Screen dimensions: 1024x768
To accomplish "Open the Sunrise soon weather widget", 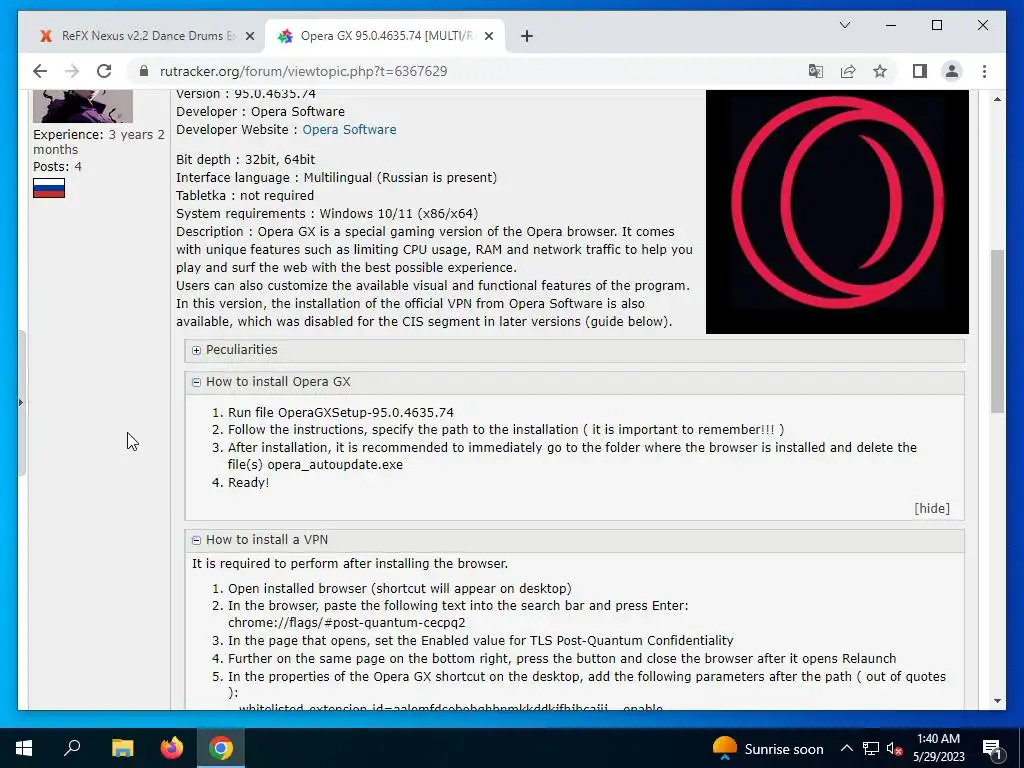I will [x=768, y=748].
